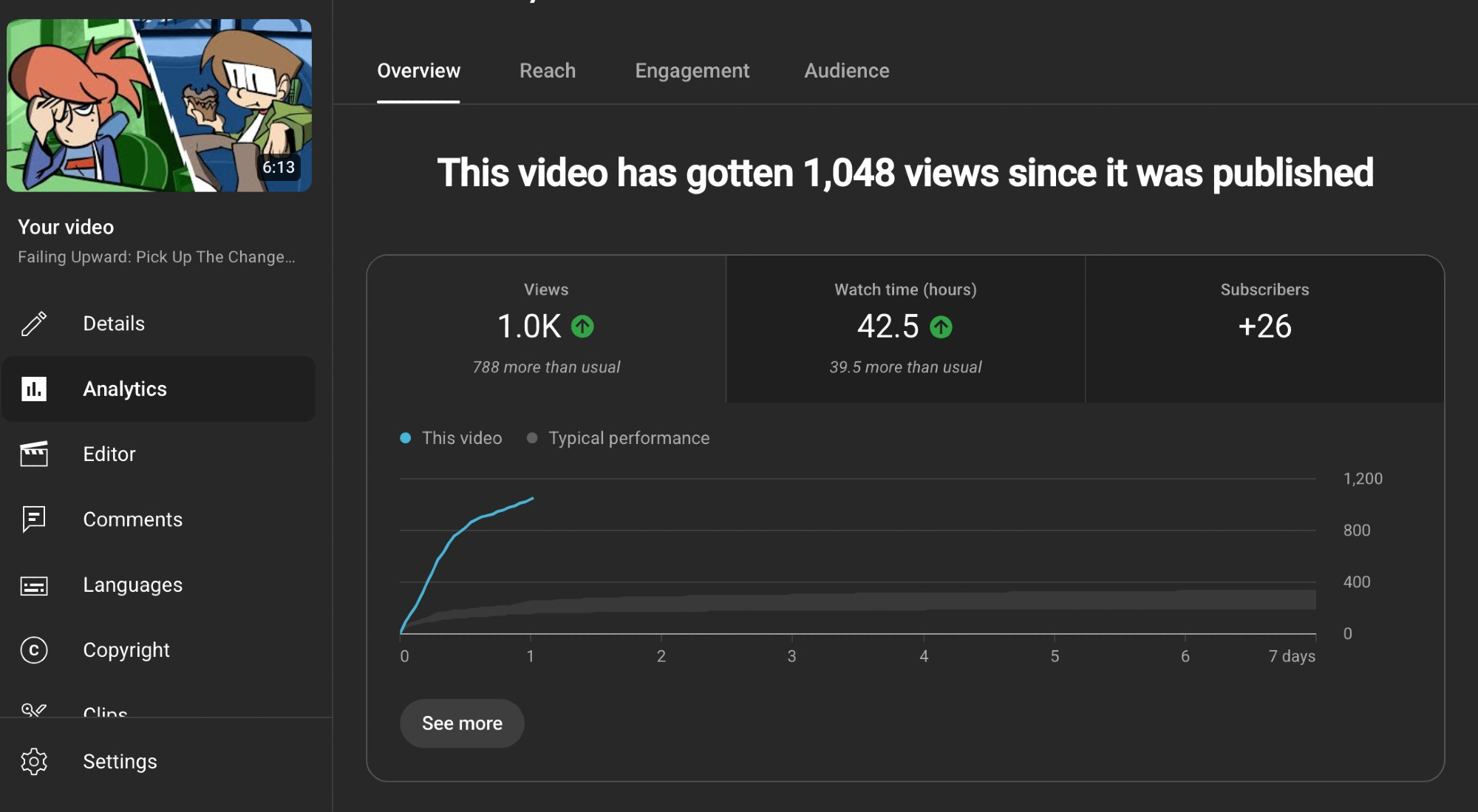Click the Languages subtitles icon
Image resolution: width=1478 pixels, height=812 pixels.
pos(34,585)
